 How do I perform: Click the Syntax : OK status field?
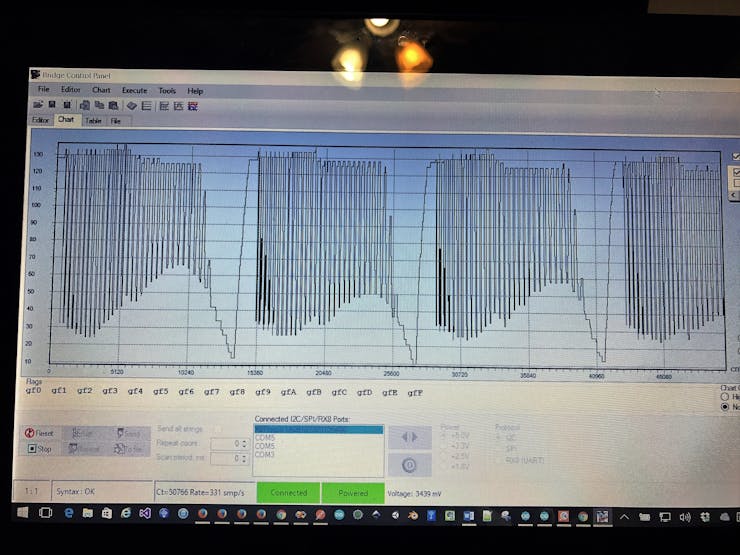(x=102, y=492)
